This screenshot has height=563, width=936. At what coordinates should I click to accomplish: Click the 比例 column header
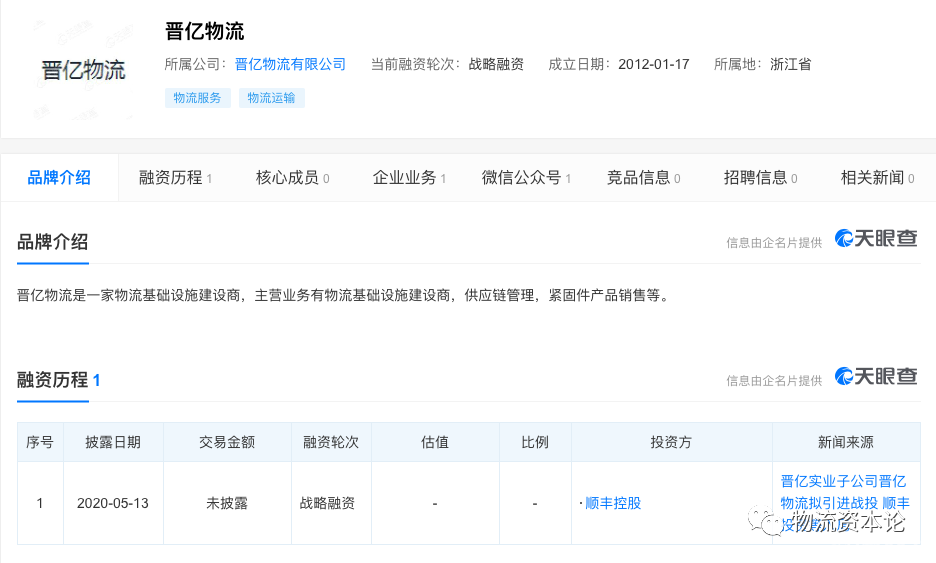click(x=535, y=442)
